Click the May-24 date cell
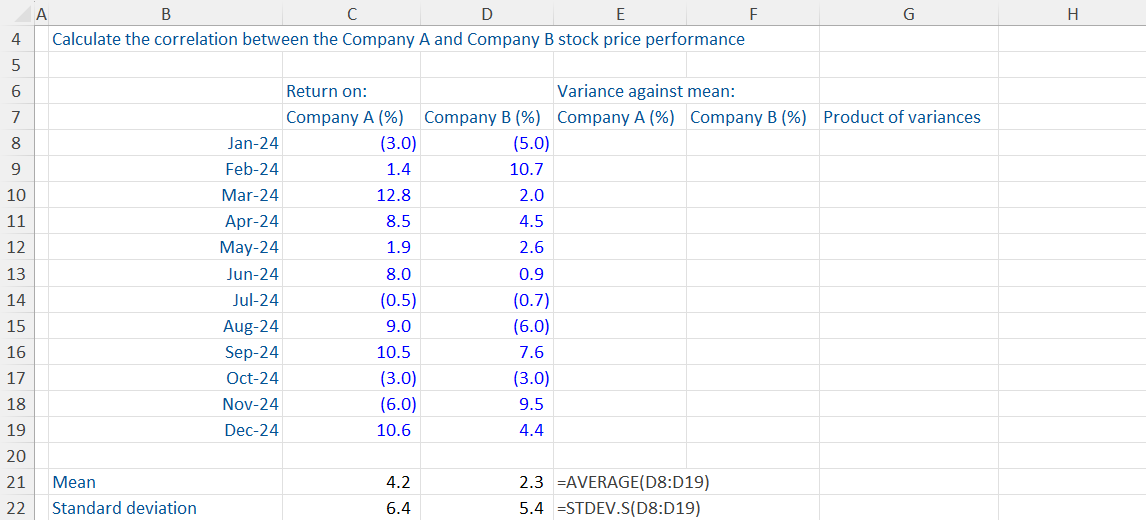The height and width of the screenshot is (520, 1146). pyautogui.click(x=165, y=247)
